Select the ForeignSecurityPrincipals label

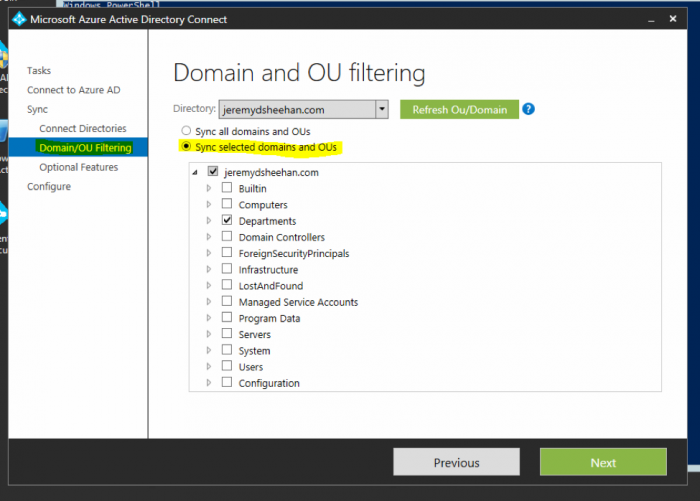[x=294, y=254]
